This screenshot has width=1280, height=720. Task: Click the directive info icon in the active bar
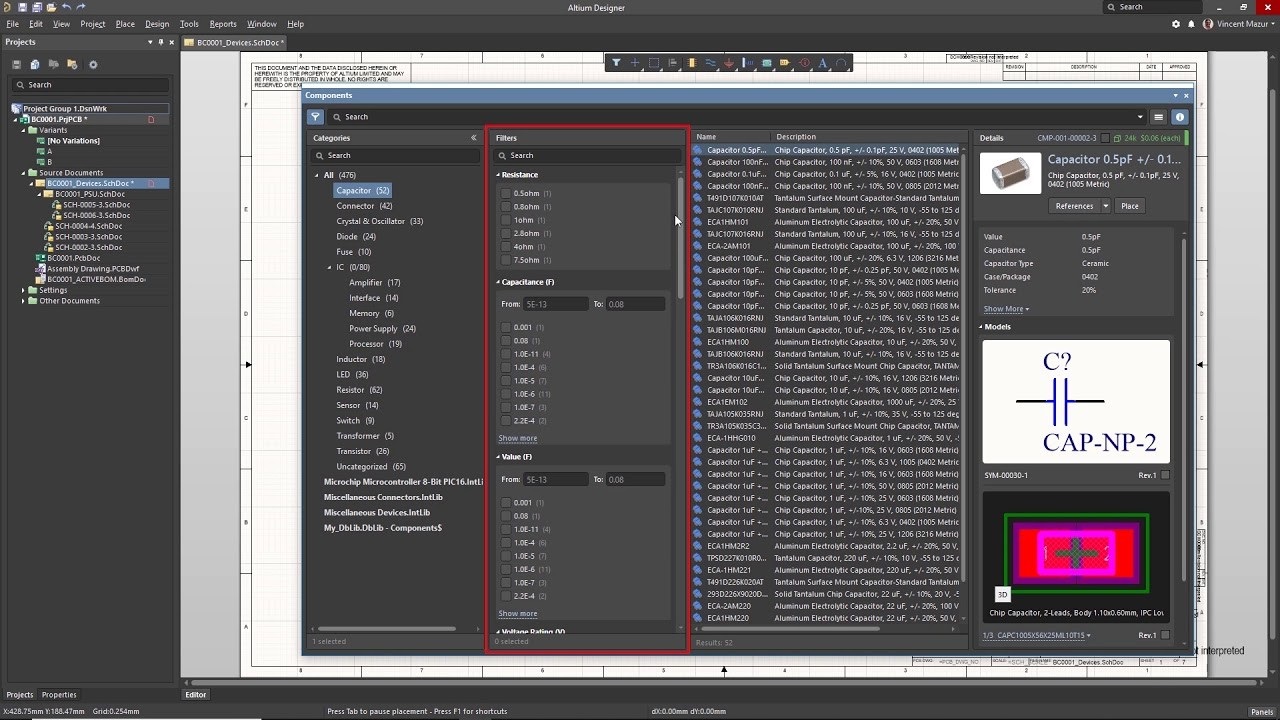[x=804, y=63]
